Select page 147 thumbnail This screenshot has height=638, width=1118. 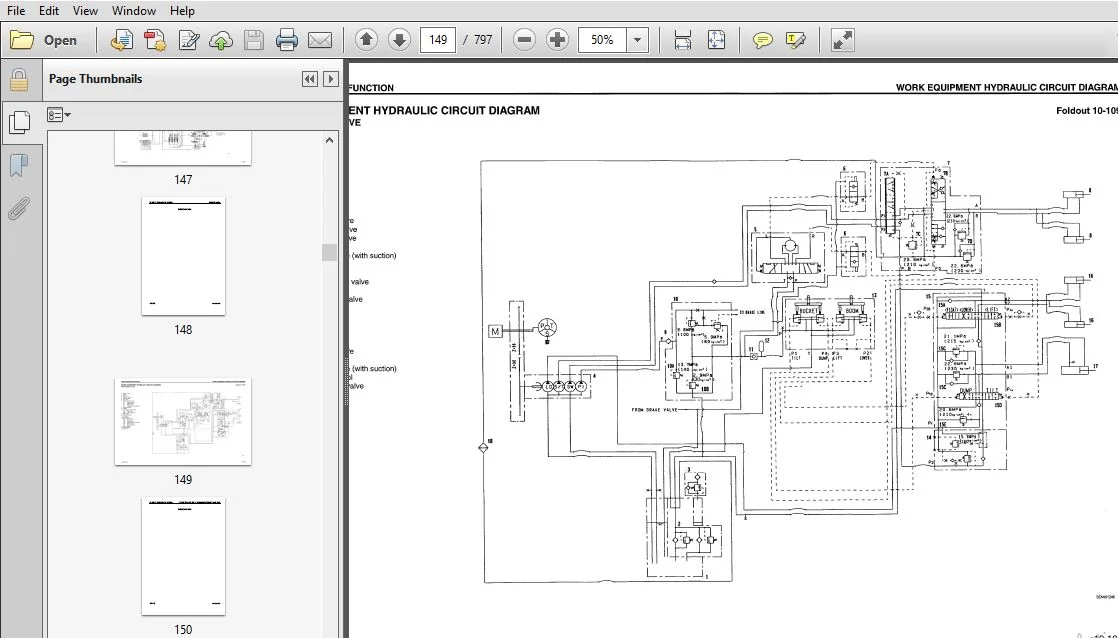point(183,148)
